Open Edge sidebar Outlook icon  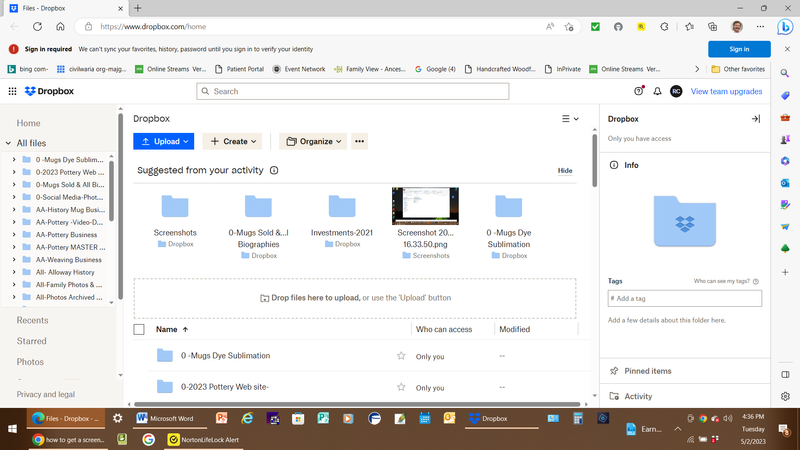click(x=785, y=183)
